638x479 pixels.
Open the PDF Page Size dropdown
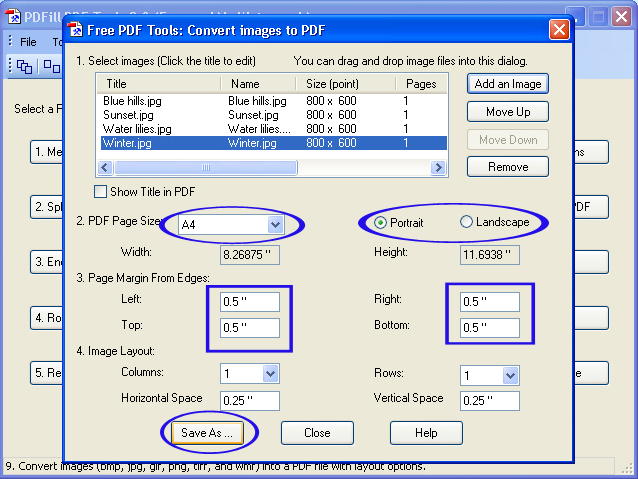[275, 224]
